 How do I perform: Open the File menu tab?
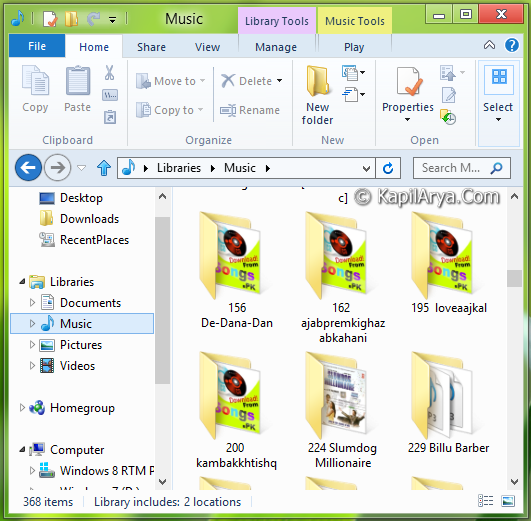click(37, 46)
